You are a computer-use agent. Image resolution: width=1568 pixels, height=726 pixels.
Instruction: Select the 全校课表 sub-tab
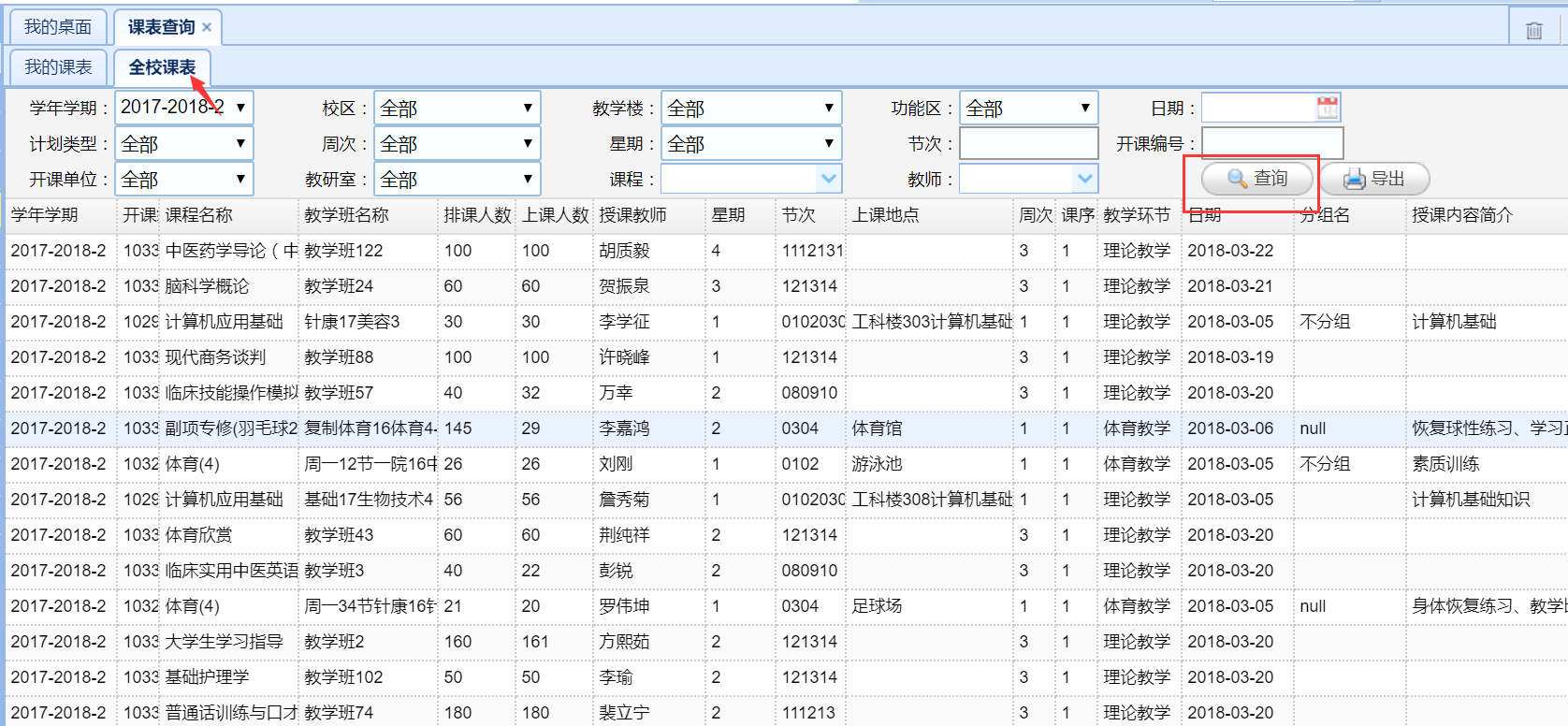(x=162, y=67)
